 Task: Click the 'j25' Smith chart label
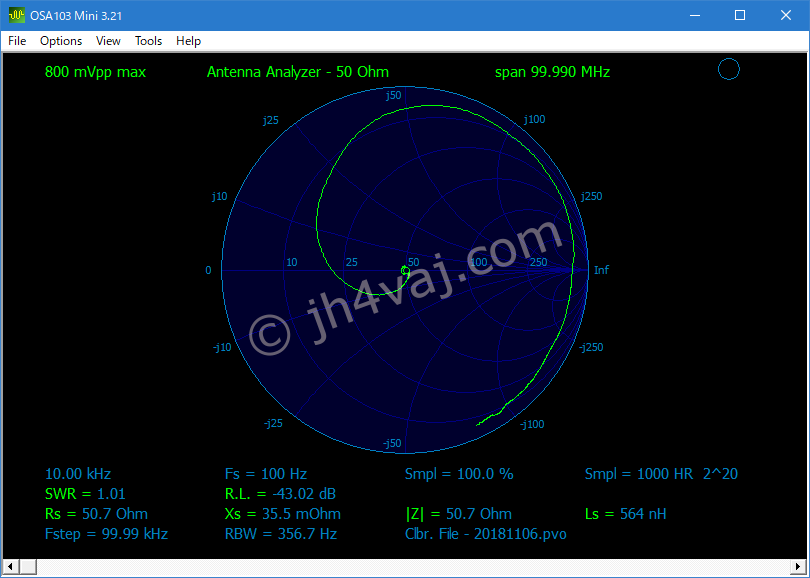pyautogui.click(x=271, y=120)
